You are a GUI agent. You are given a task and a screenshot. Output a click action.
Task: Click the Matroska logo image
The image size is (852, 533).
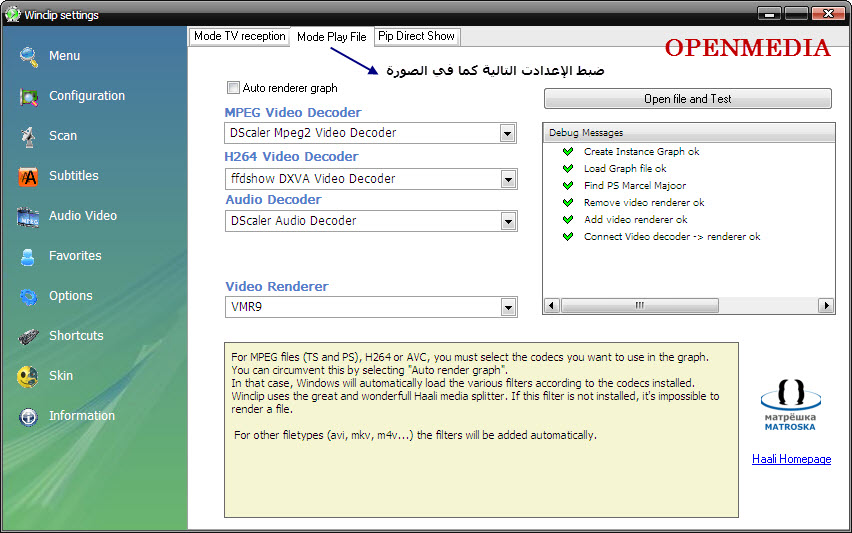[791, 404]
